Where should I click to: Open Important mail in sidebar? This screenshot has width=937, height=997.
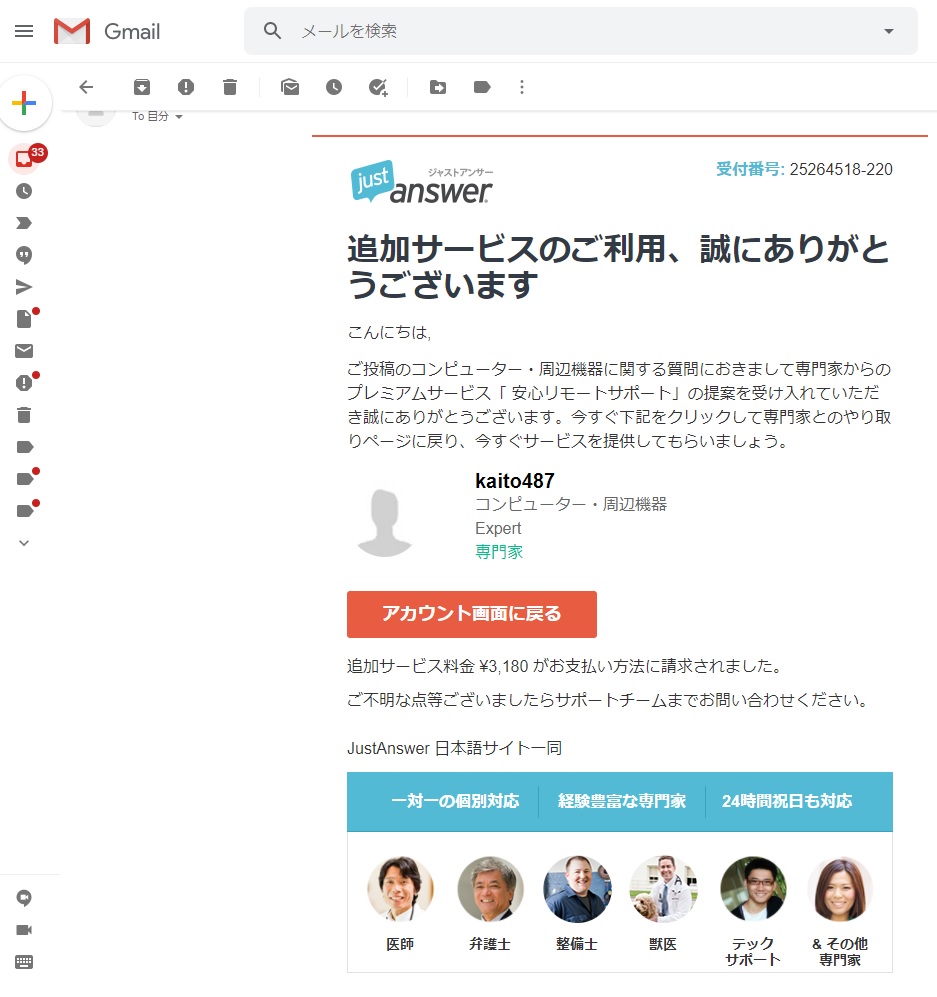click(x=24, y=223)
